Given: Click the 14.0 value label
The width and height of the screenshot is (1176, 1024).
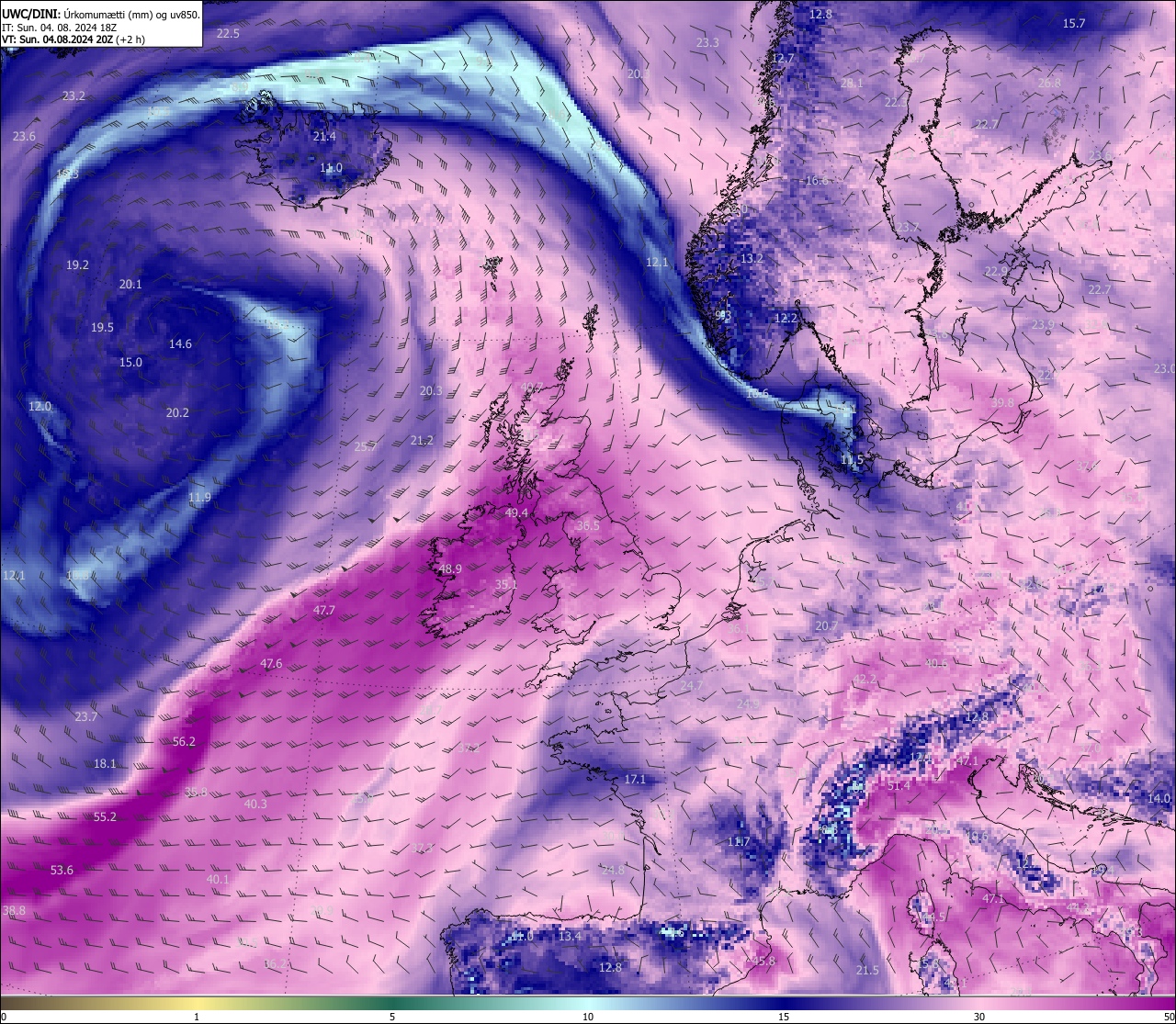Looking at the screenshot, I should tap(1159, 798).
